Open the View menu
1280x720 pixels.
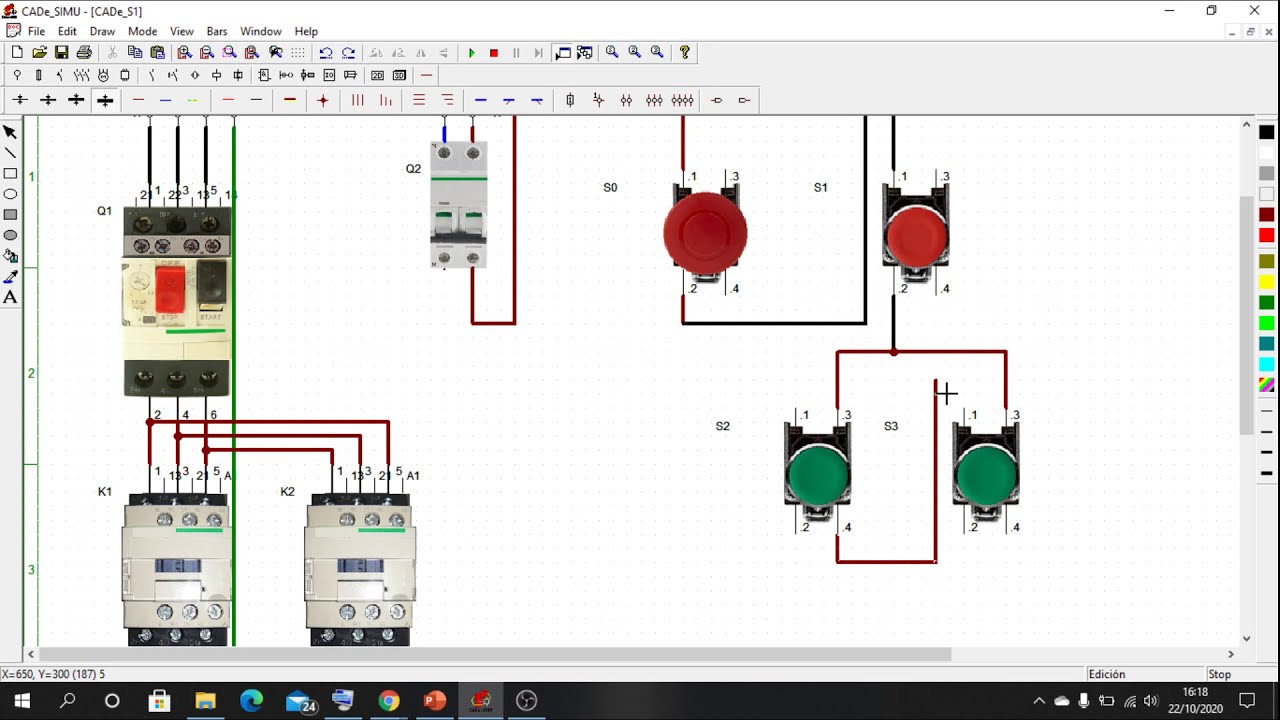(181, 31)
